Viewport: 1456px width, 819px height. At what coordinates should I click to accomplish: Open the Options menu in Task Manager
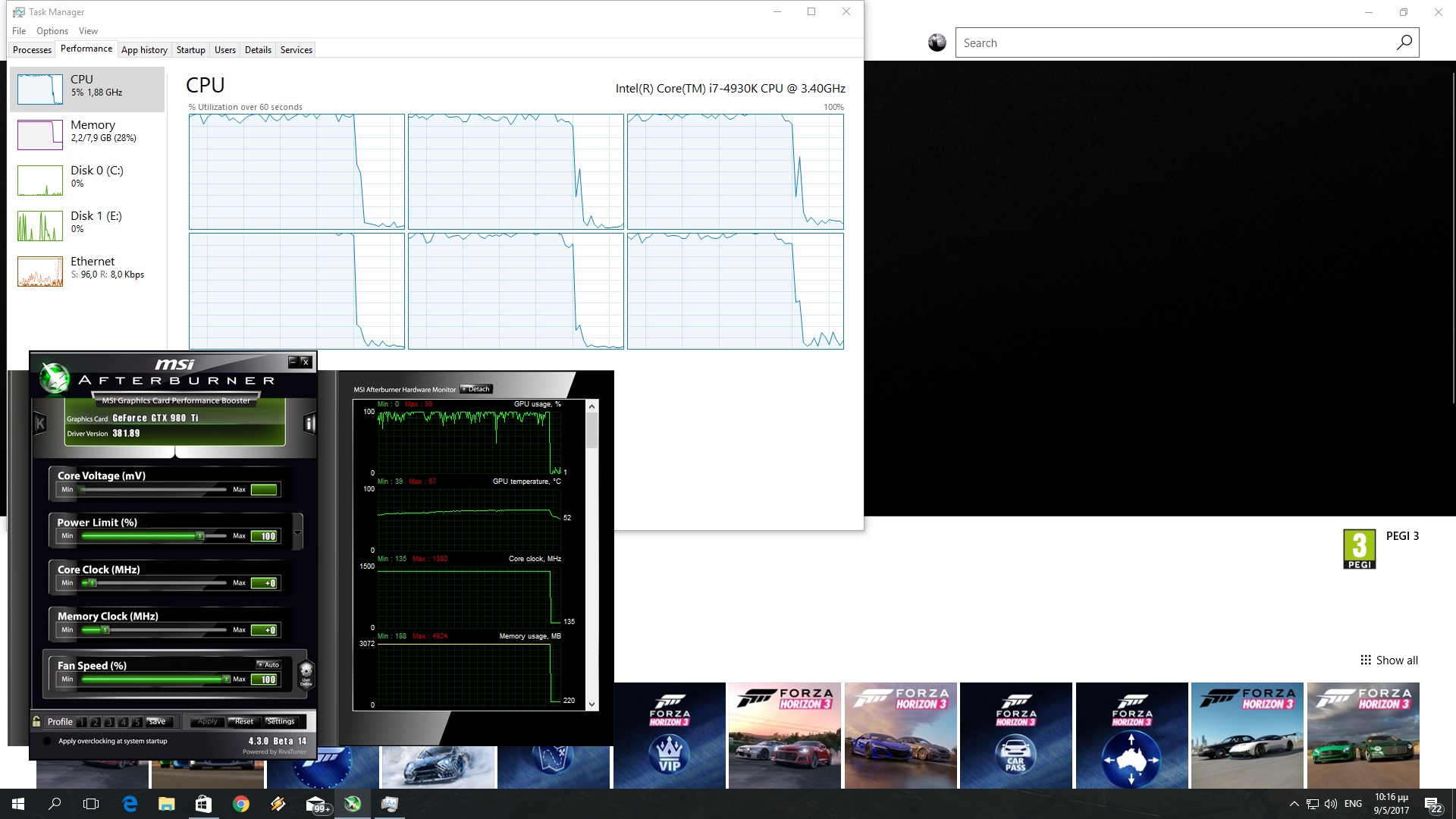click(x=52, y=31)
